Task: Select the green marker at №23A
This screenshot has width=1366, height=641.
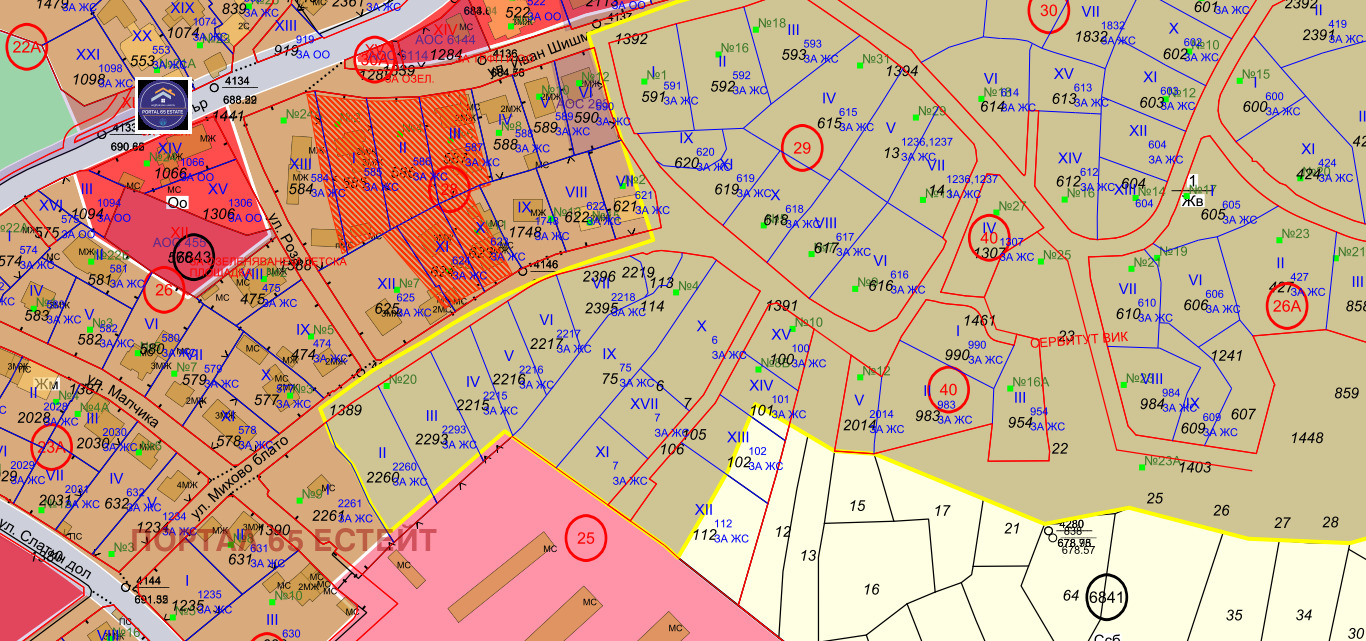Action: pos(1142,468)
